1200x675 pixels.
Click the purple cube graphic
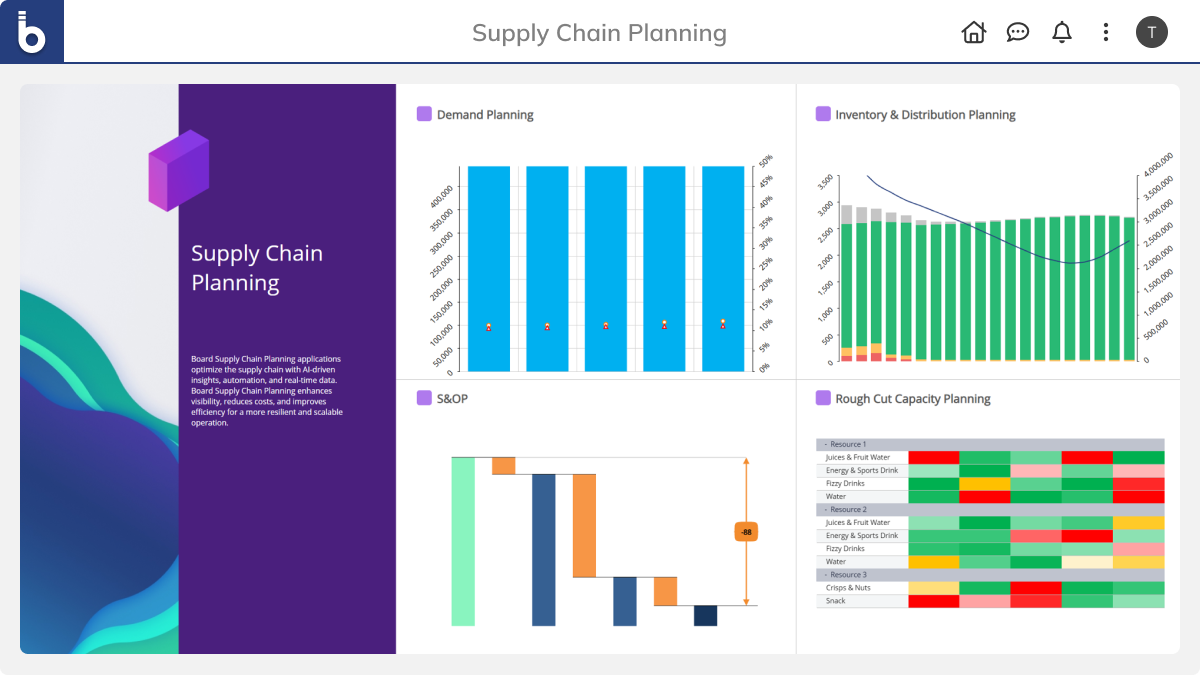click(x=178, y=170)
